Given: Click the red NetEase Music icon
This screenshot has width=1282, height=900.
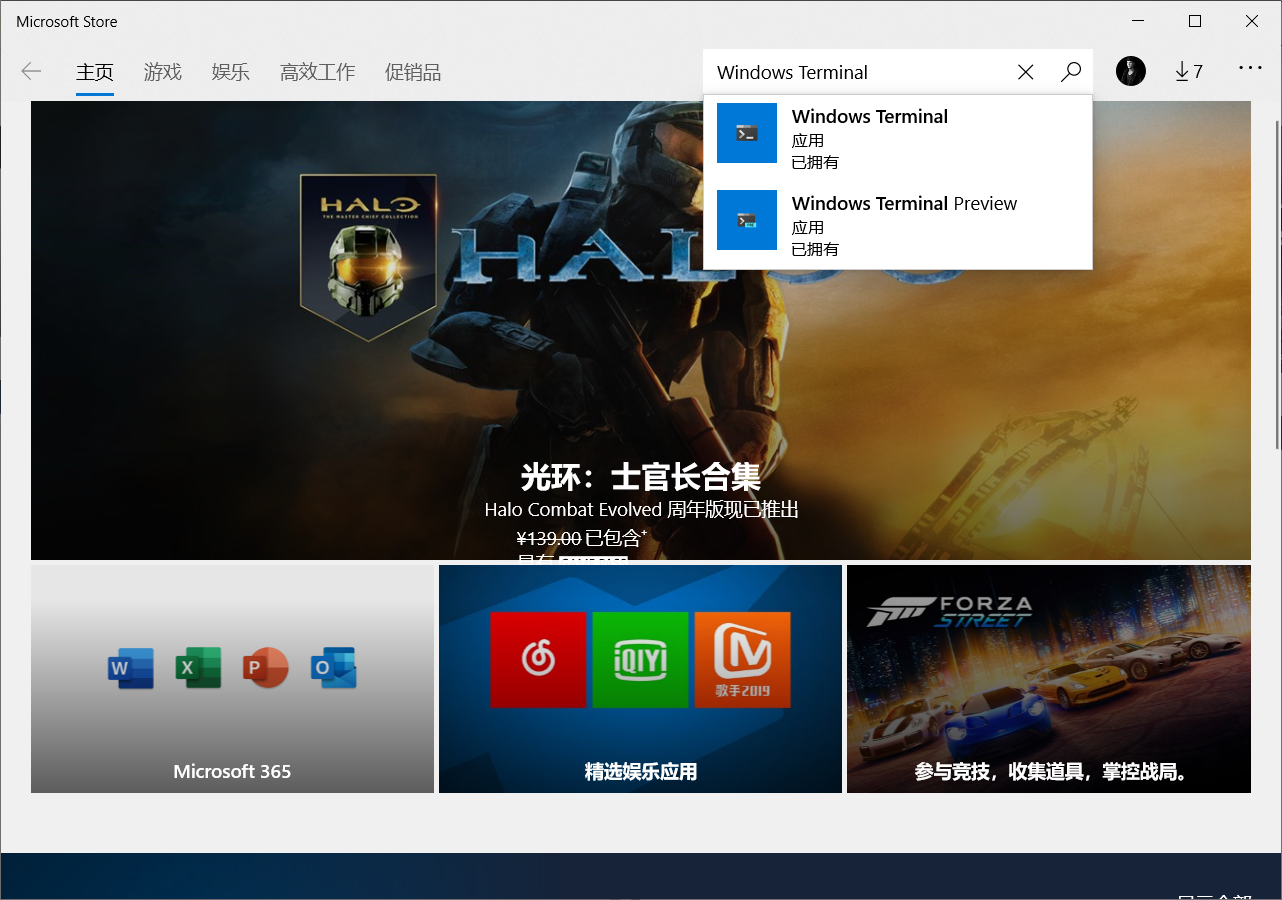Looking at the screenshot, I should tap(538, 660).
